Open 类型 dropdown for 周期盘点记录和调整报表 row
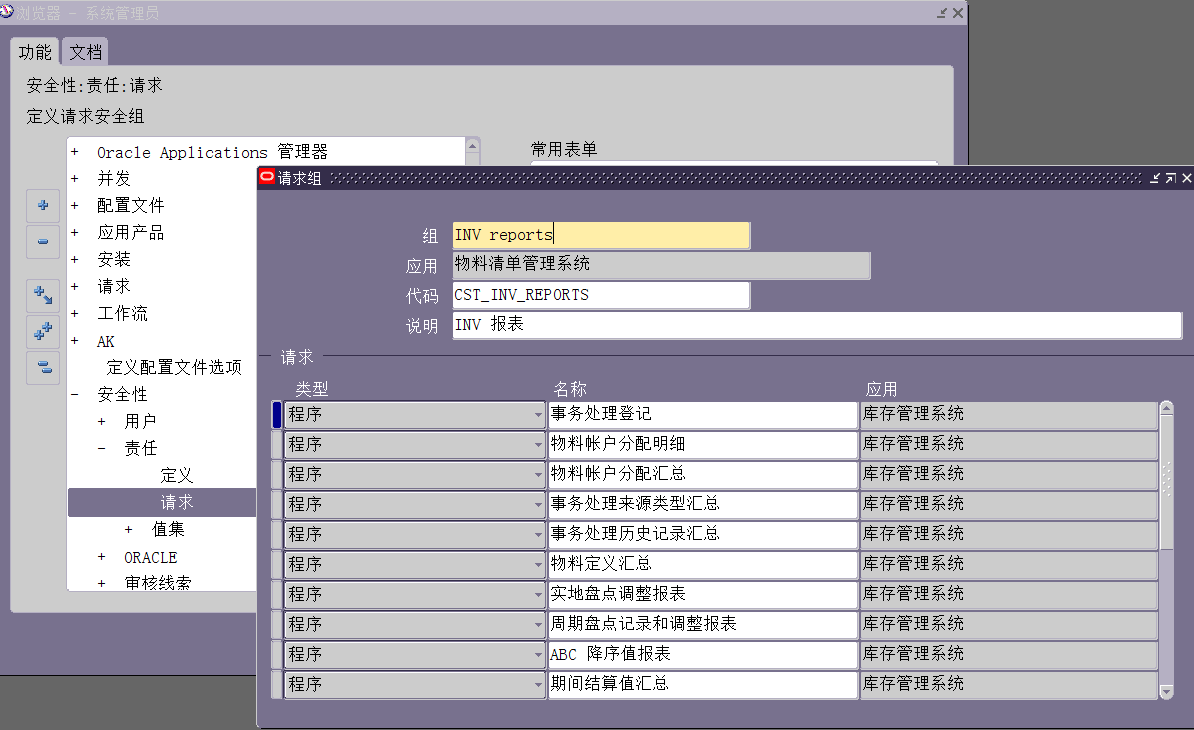The width and height of the screenshot is (1194, 730). point(538,625)
